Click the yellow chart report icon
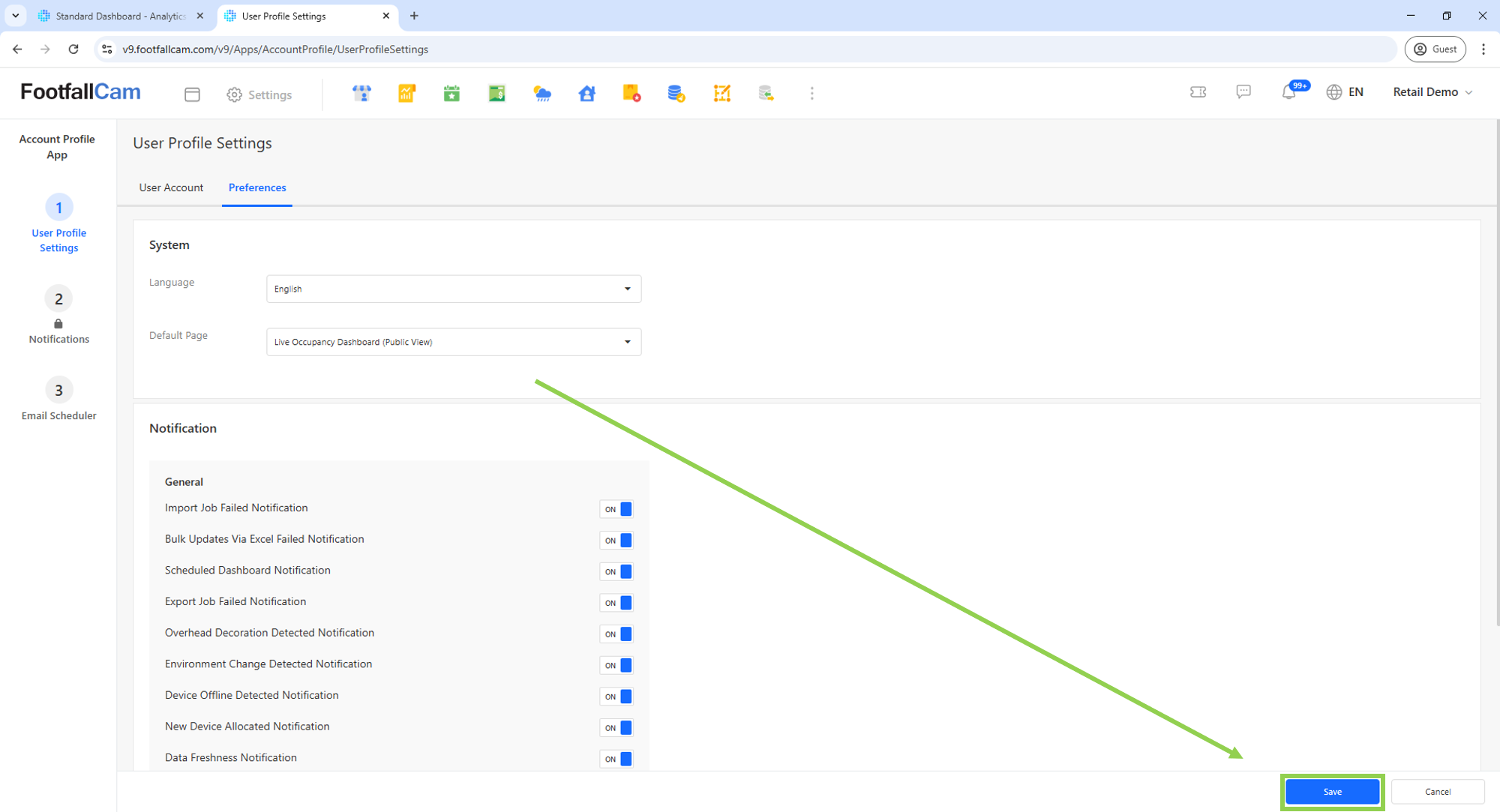 pos(406,93)
